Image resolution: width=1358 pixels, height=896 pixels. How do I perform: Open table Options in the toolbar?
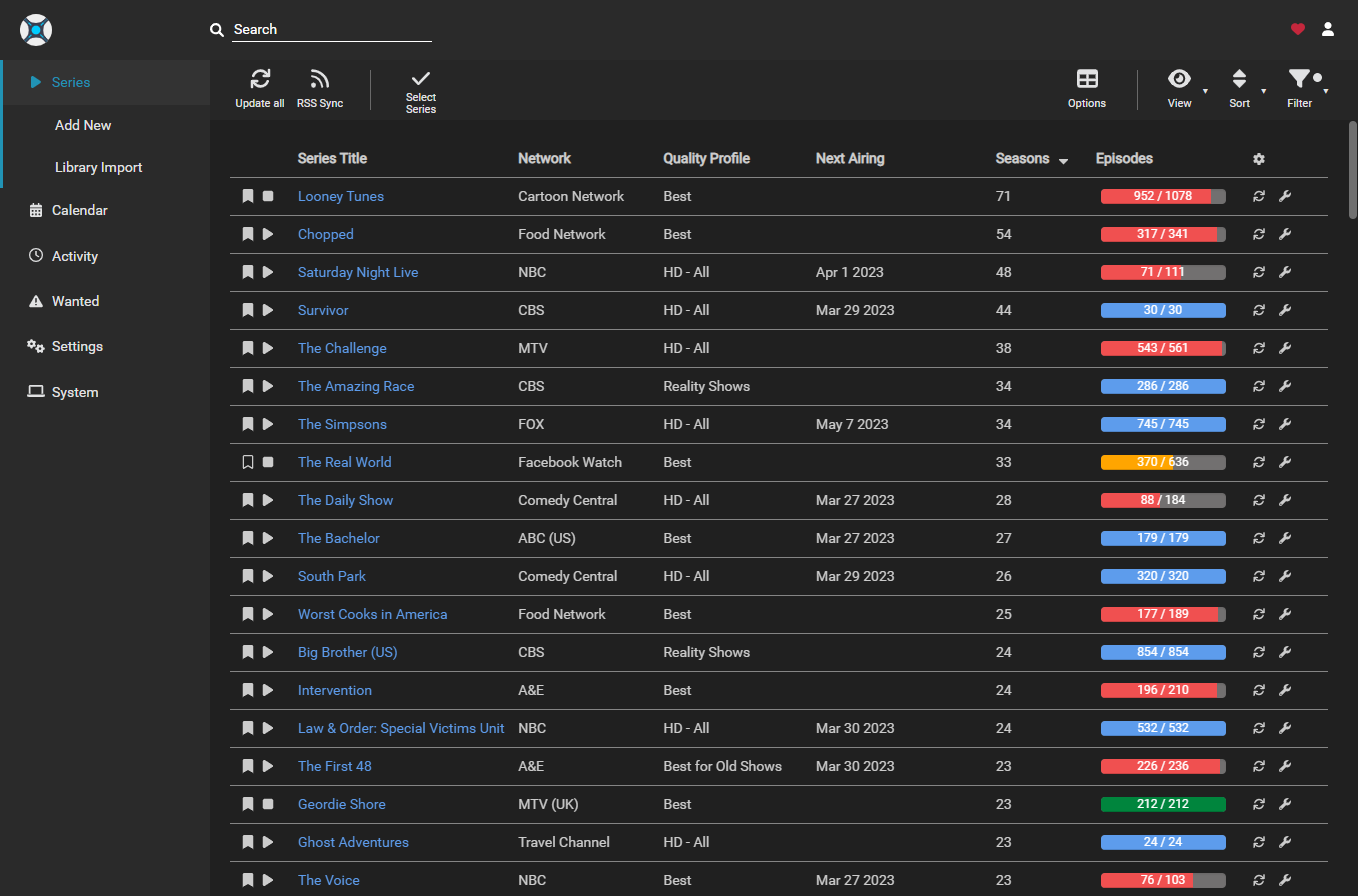point(1087,80)
